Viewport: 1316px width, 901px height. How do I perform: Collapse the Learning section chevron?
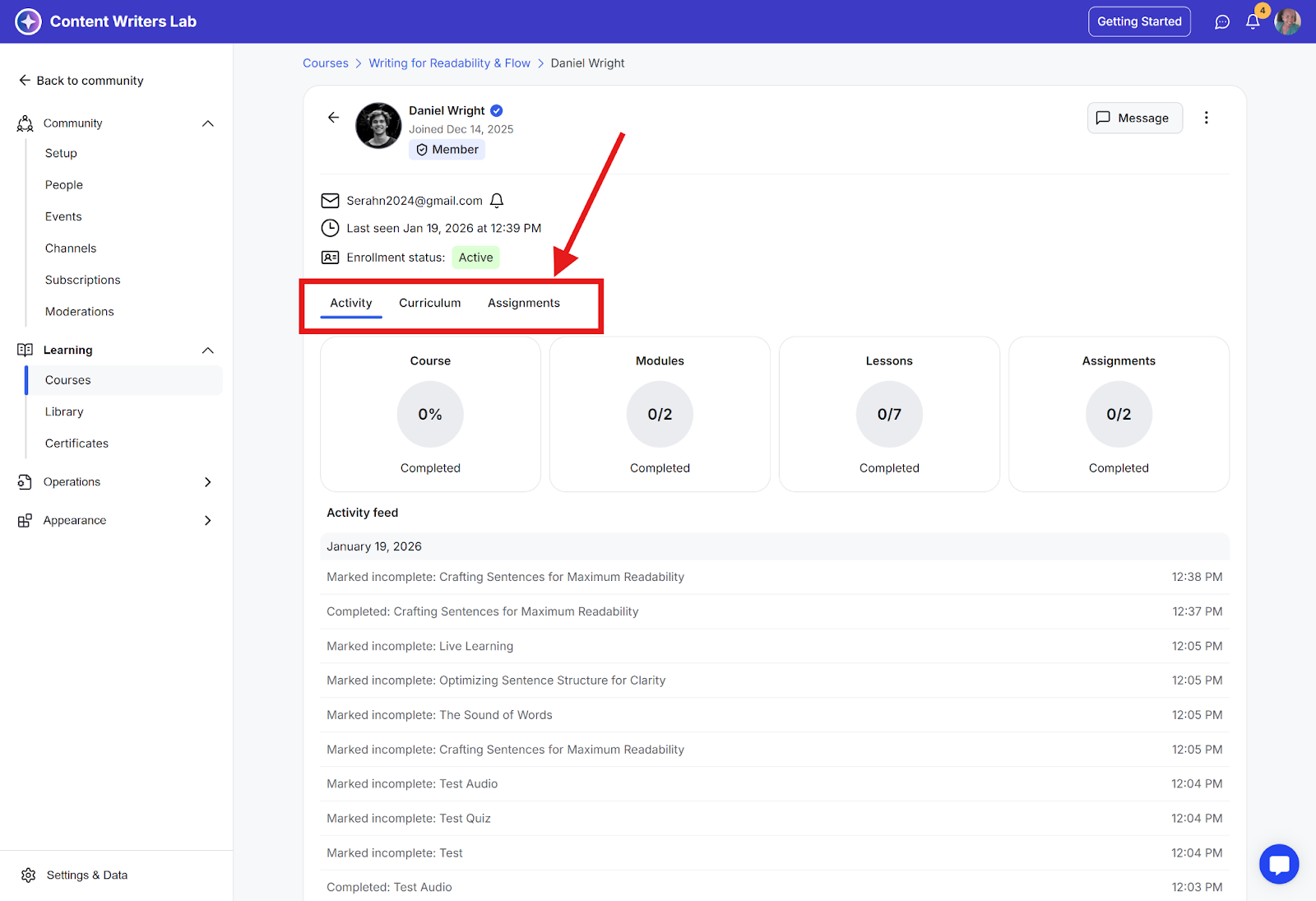pyautogui.click(x=208, y=351)
